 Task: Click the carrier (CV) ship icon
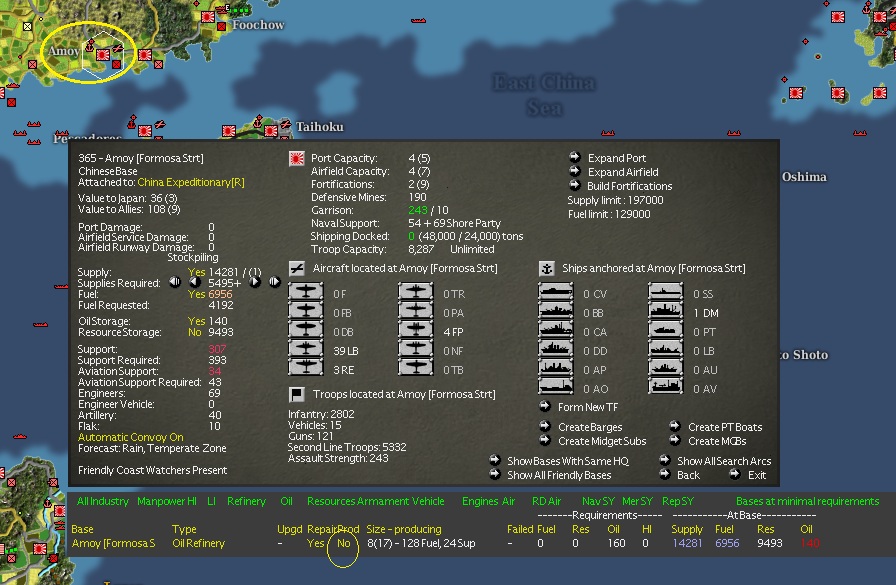(x=555, y=292)
